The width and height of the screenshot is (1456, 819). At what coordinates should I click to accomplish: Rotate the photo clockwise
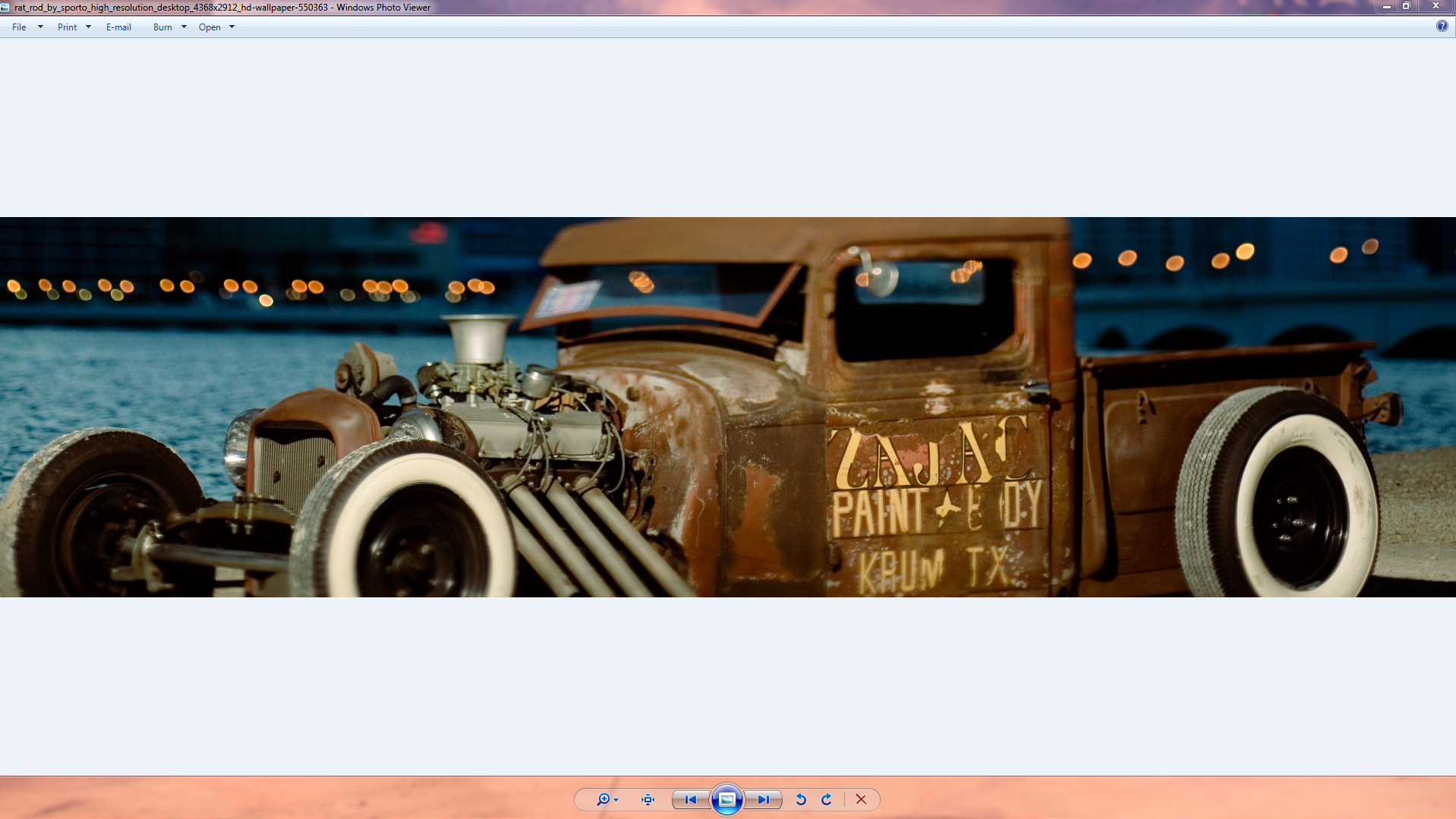(827, 799)
